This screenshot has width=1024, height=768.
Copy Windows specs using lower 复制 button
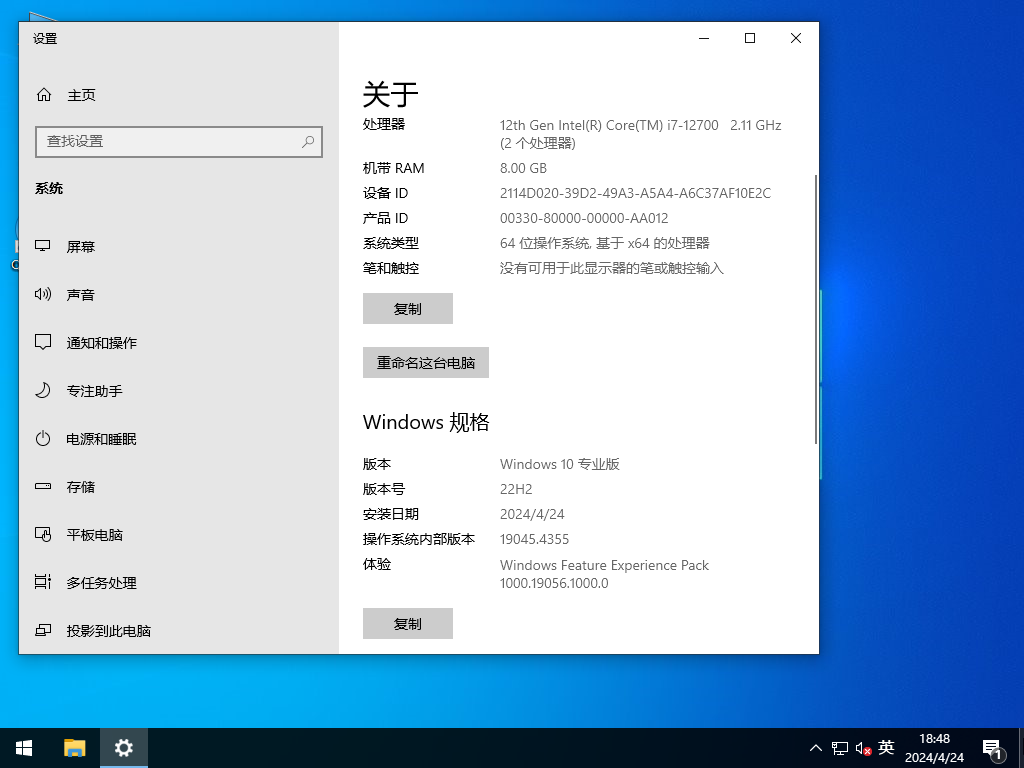click(x=407, y=623)
